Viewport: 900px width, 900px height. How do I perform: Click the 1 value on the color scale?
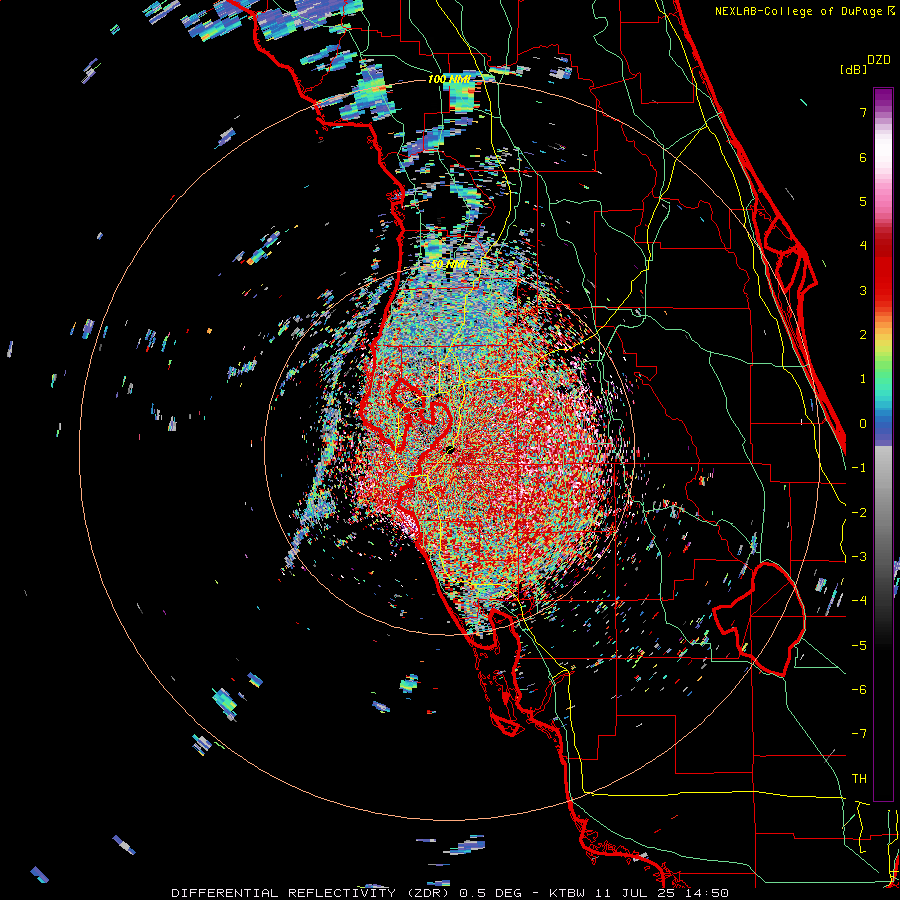(x=863, y=379)
